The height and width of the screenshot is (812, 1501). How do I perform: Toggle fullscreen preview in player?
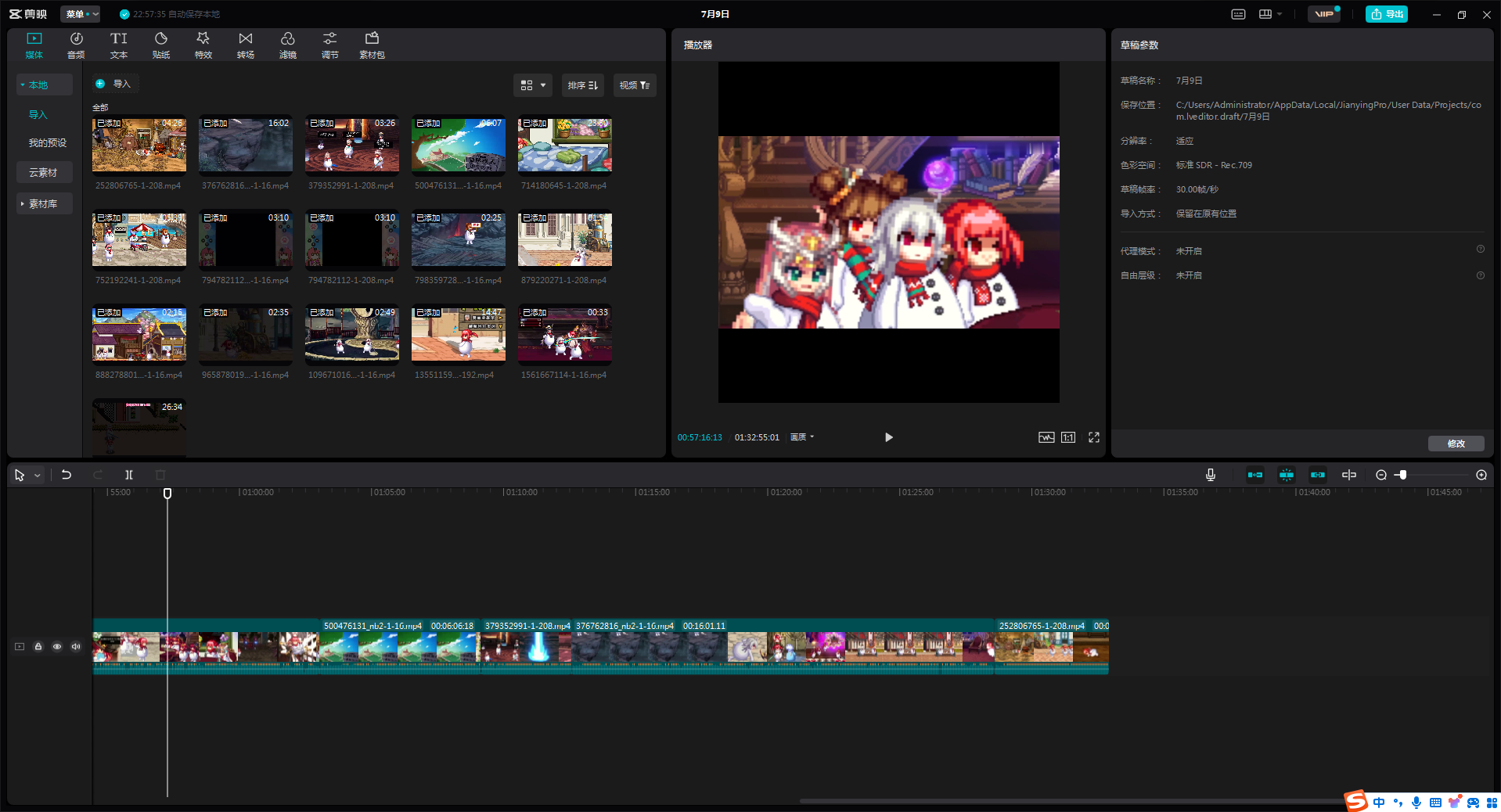pyautogui.click(x=1094, y=437)
